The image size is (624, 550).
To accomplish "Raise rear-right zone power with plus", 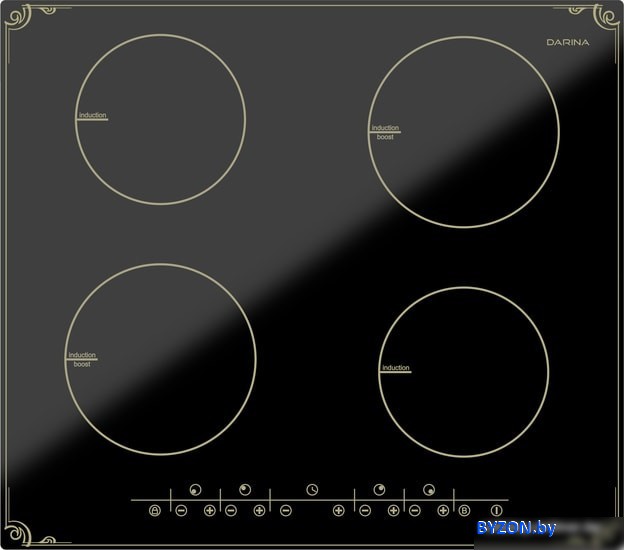I will click(394, 510).
